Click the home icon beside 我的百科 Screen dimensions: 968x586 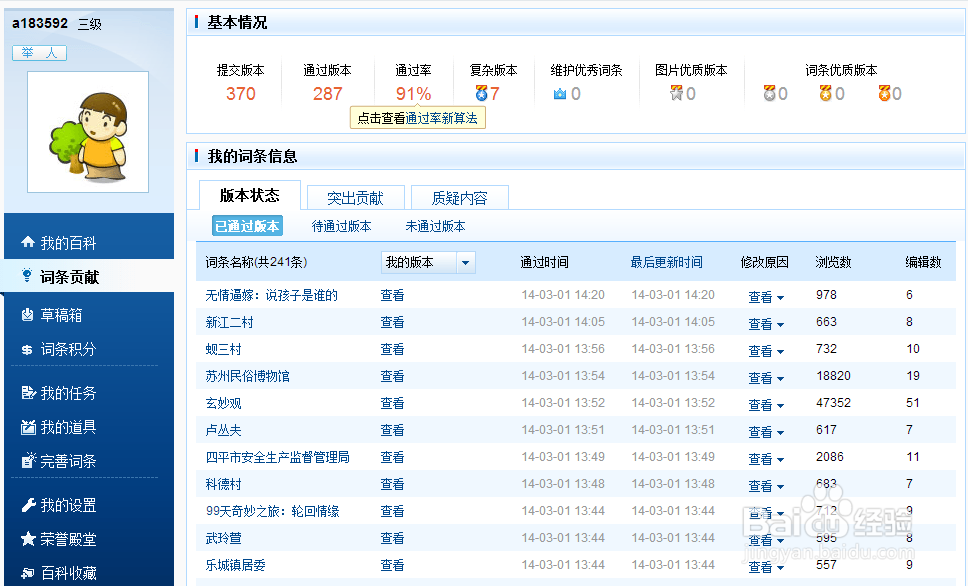coord(28,242)
